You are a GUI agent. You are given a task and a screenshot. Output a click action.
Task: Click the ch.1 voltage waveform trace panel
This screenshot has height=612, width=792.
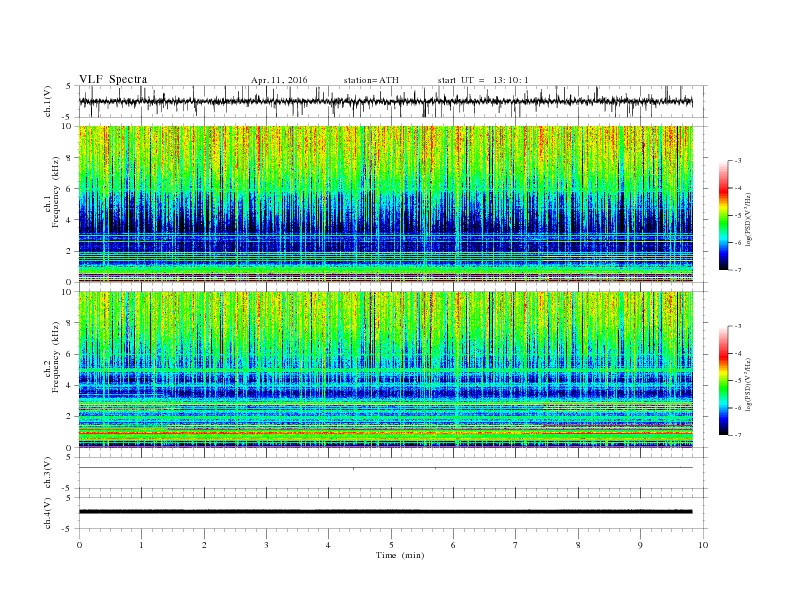pyautogui.click(x=393, y=101)
